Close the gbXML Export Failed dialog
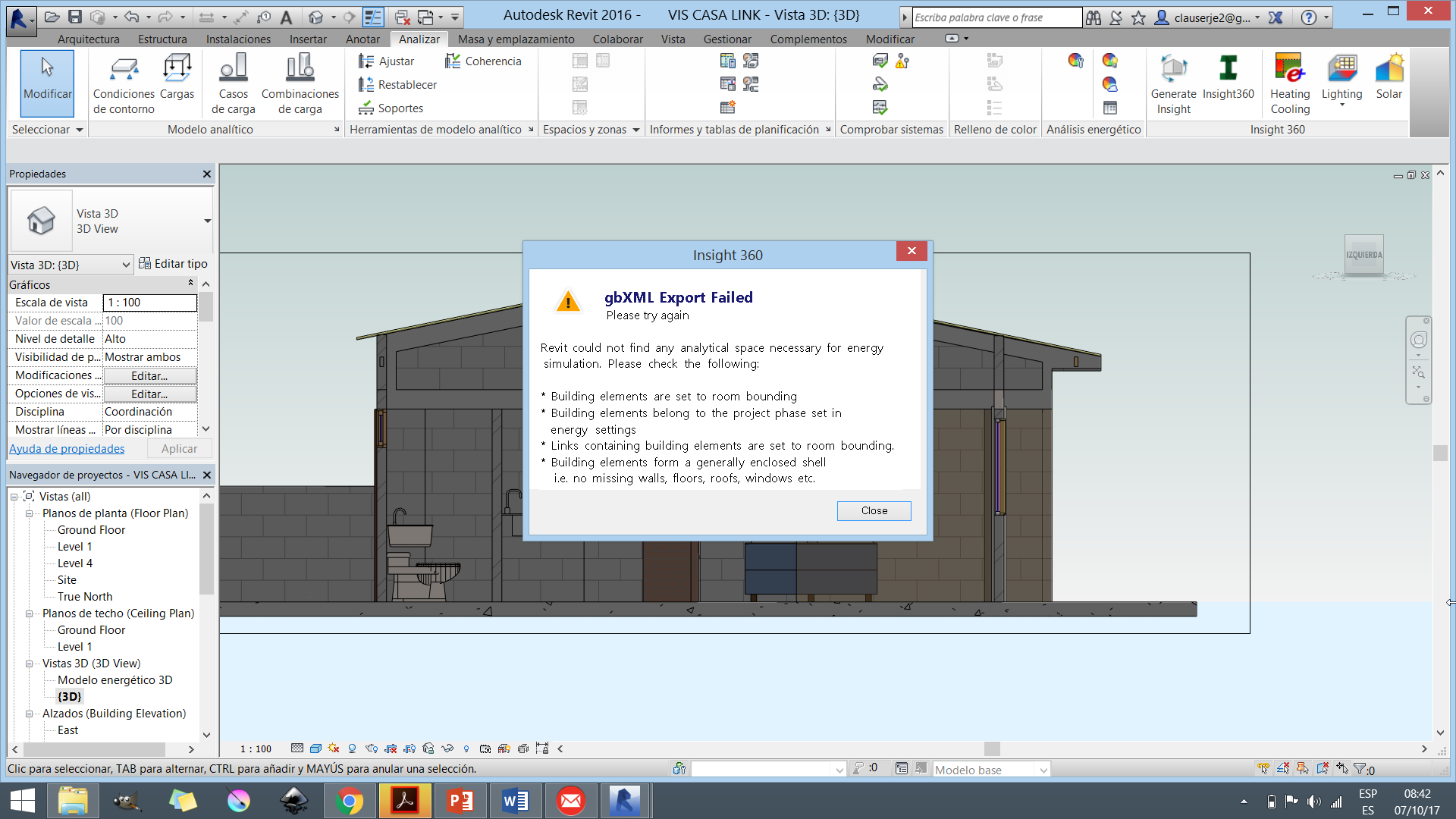The height and width of the screenshot is (819, 1456). 874,510
